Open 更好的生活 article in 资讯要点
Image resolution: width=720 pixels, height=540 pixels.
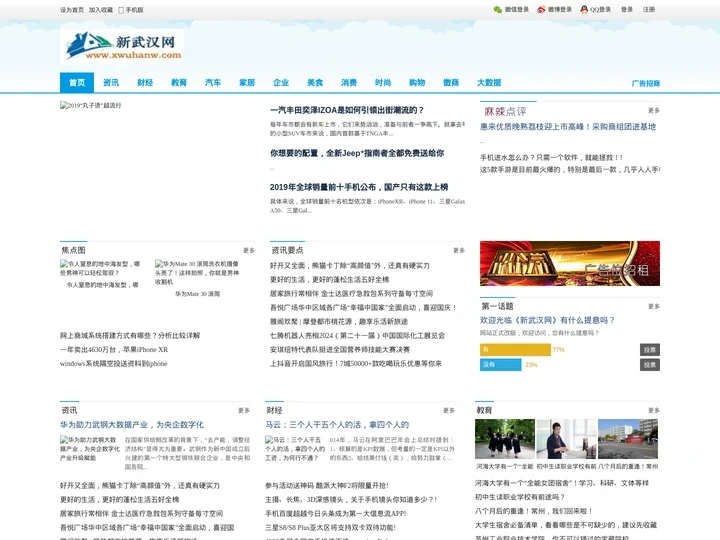(329, 280)
